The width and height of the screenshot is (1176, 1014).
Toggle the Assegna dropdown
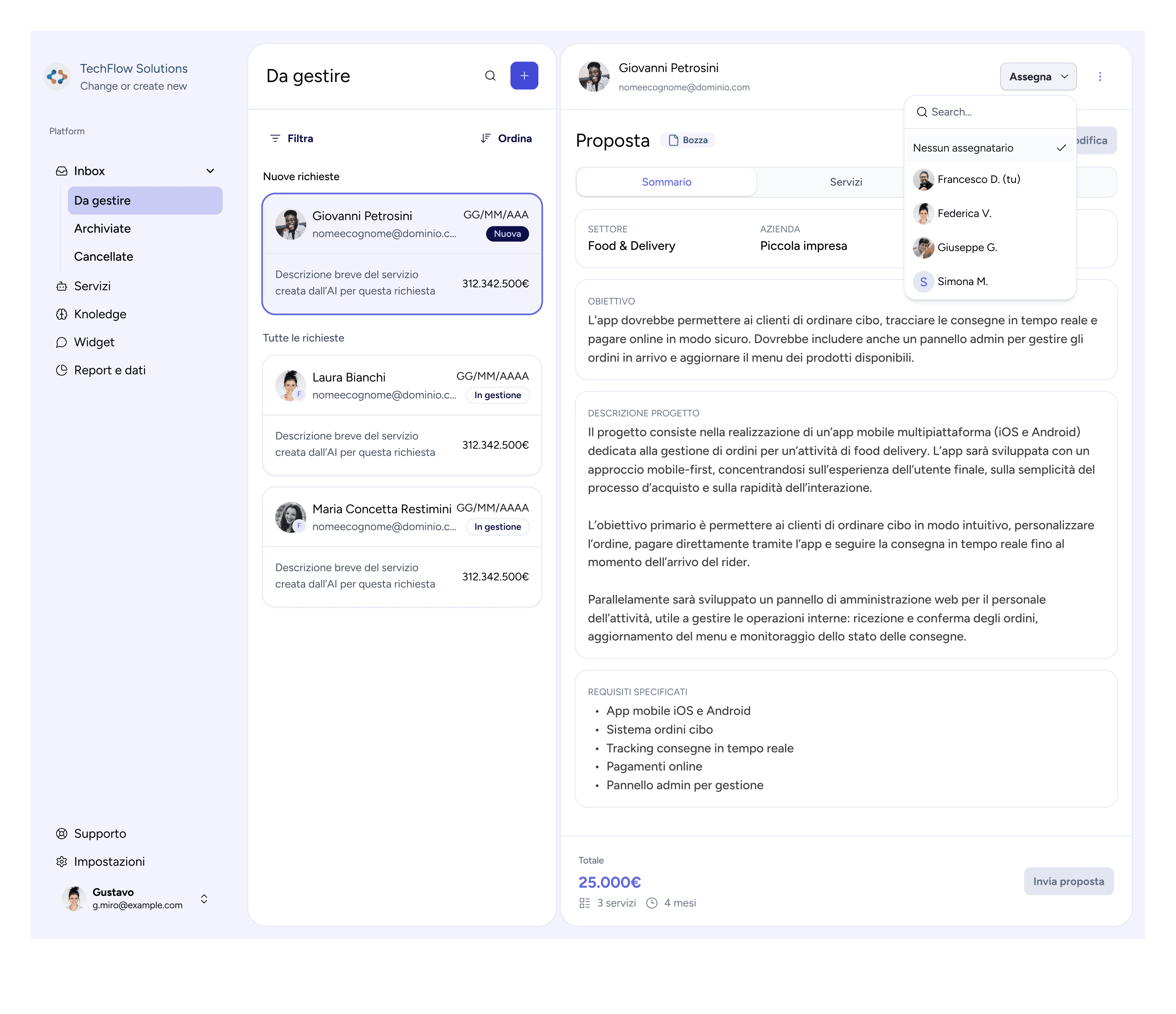click(x=1038, y=77)
